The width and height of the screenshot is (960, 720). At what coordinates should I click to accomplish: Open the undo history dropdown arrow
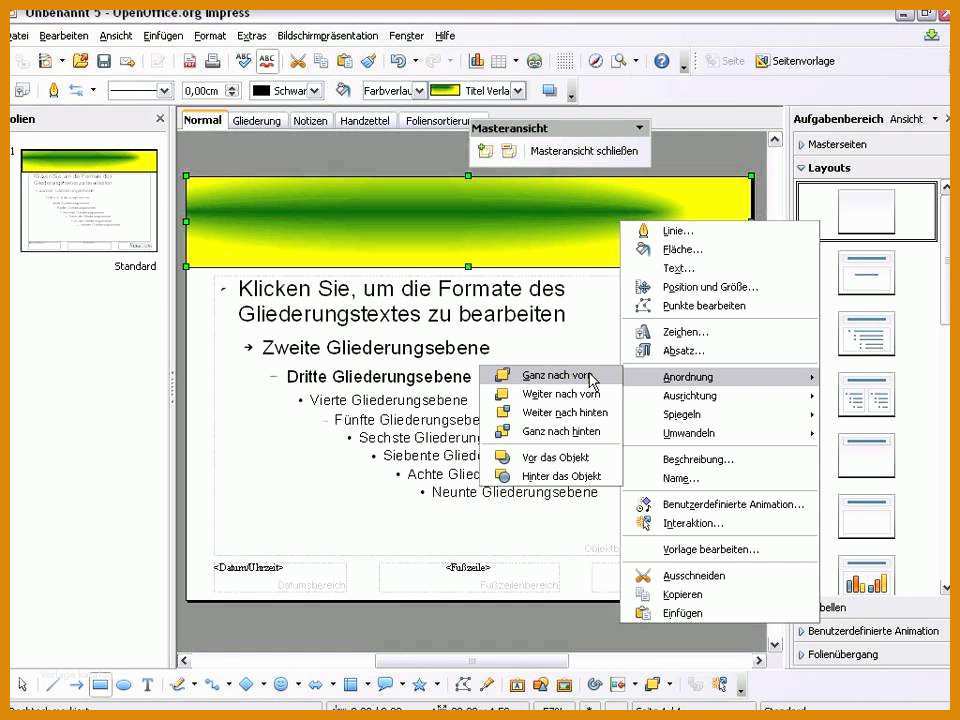(x=415, y=61)
